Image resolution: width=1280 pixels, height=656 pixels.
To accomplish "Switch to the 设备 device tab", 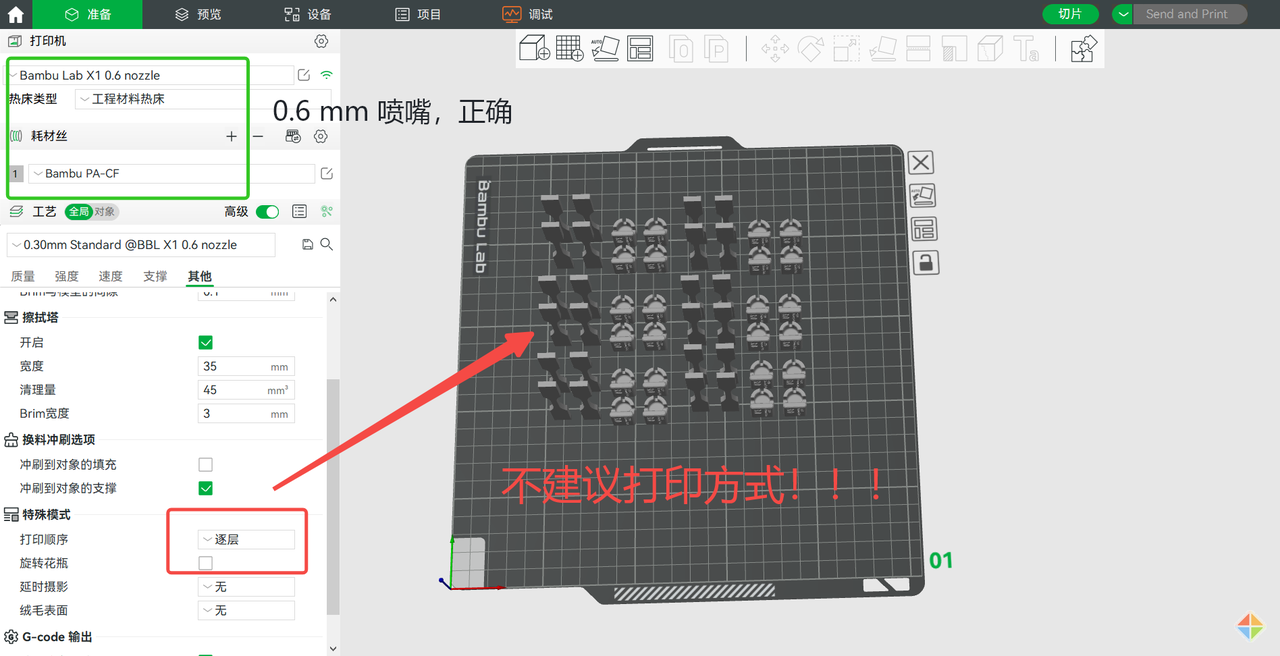I will click(308, 14).
